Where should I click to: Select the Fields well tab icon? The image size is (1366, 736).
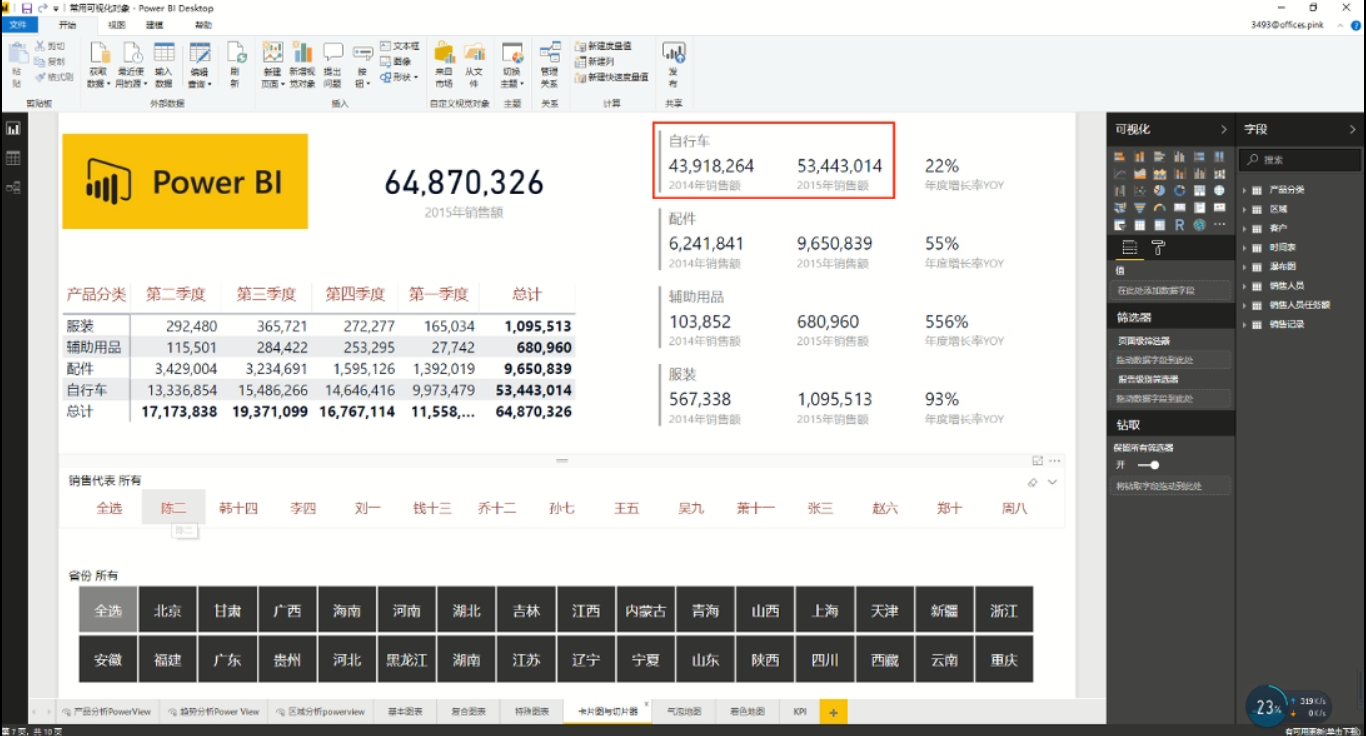pos(1130,247)
